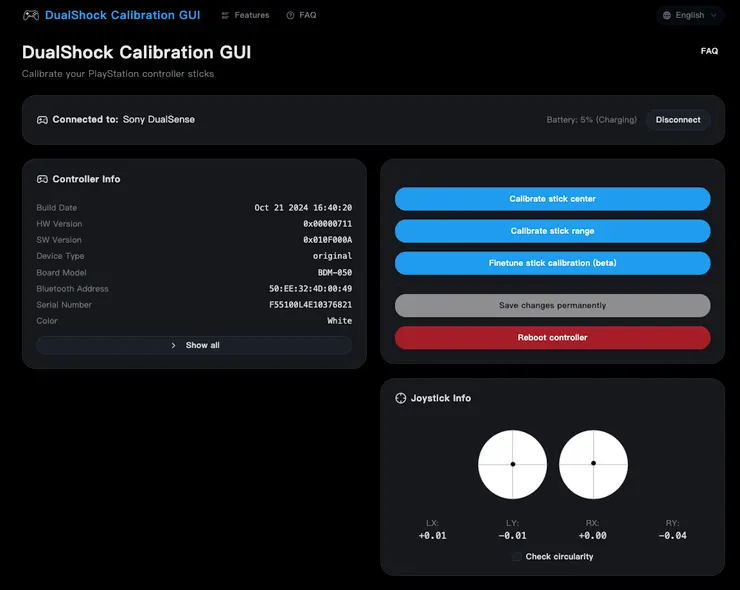The image size is (740, 590).
Task: Click the crosshair icon beside Joystick Info
Action: (401, 398)
